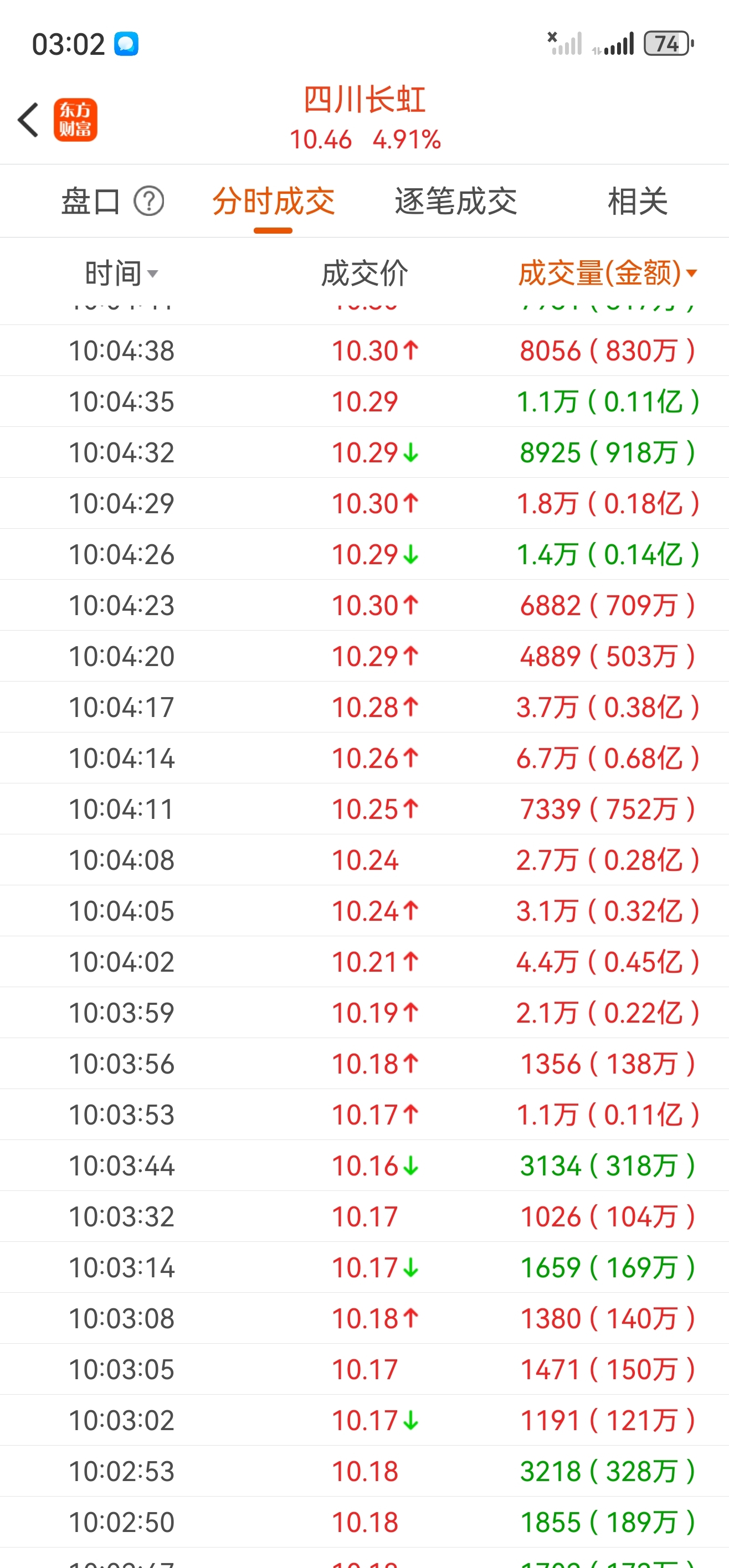Tap the help question mark beside 盘口
The height and width of the screenshot is (1568, 729).
pyautogui.click(x=149, y=202)
